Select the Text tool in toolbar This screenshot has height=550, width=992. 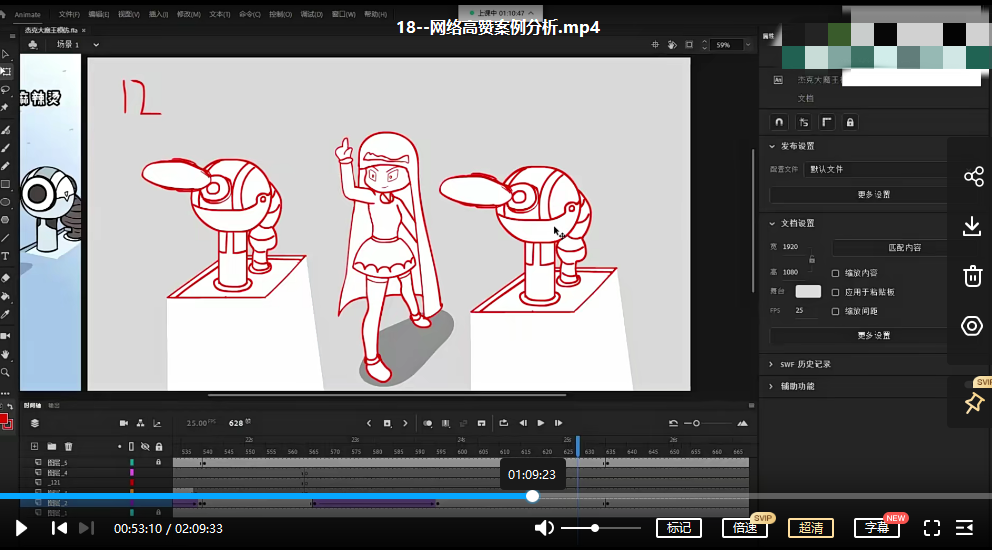[6, 256]
